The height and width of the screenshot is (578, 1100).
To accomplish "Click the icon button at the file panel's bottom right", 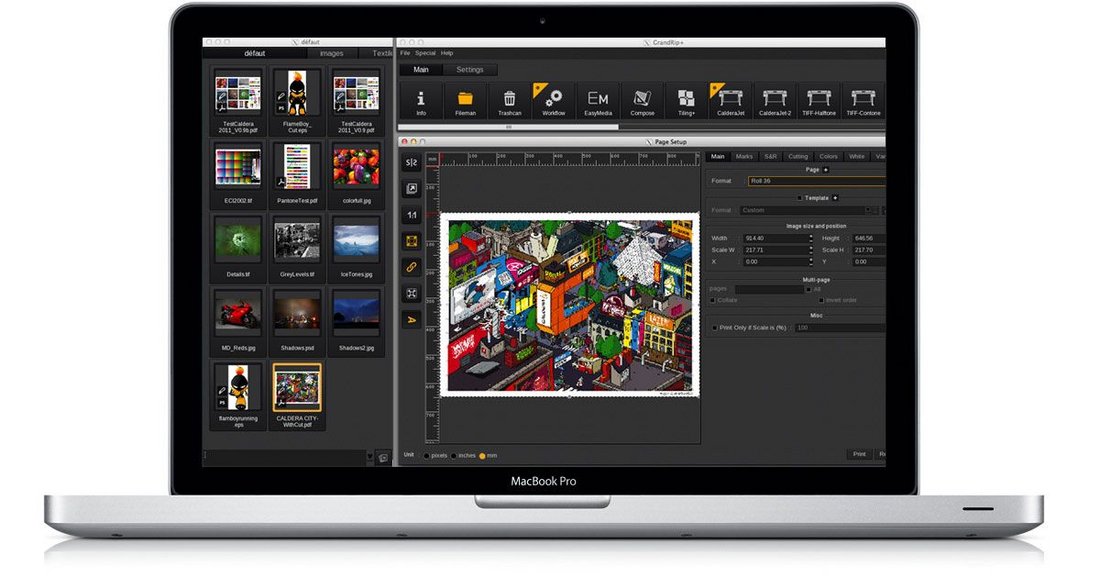I will 383,458.
